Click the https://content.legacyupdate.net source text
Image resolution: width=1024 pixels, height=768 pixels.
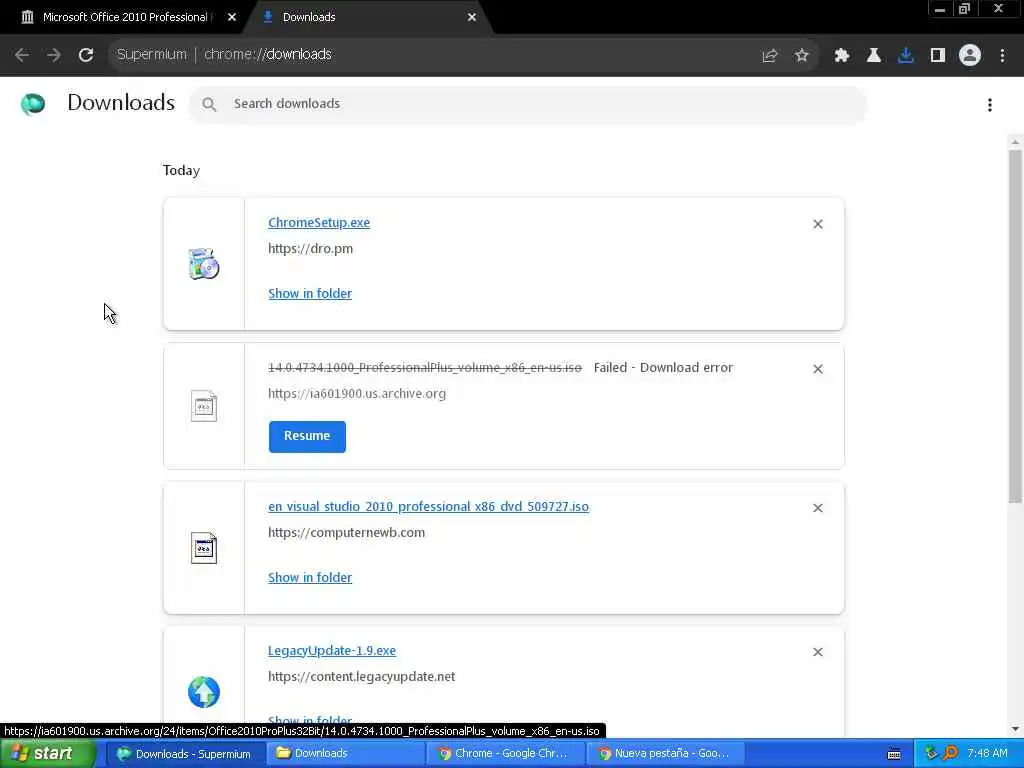coord(361,677)
